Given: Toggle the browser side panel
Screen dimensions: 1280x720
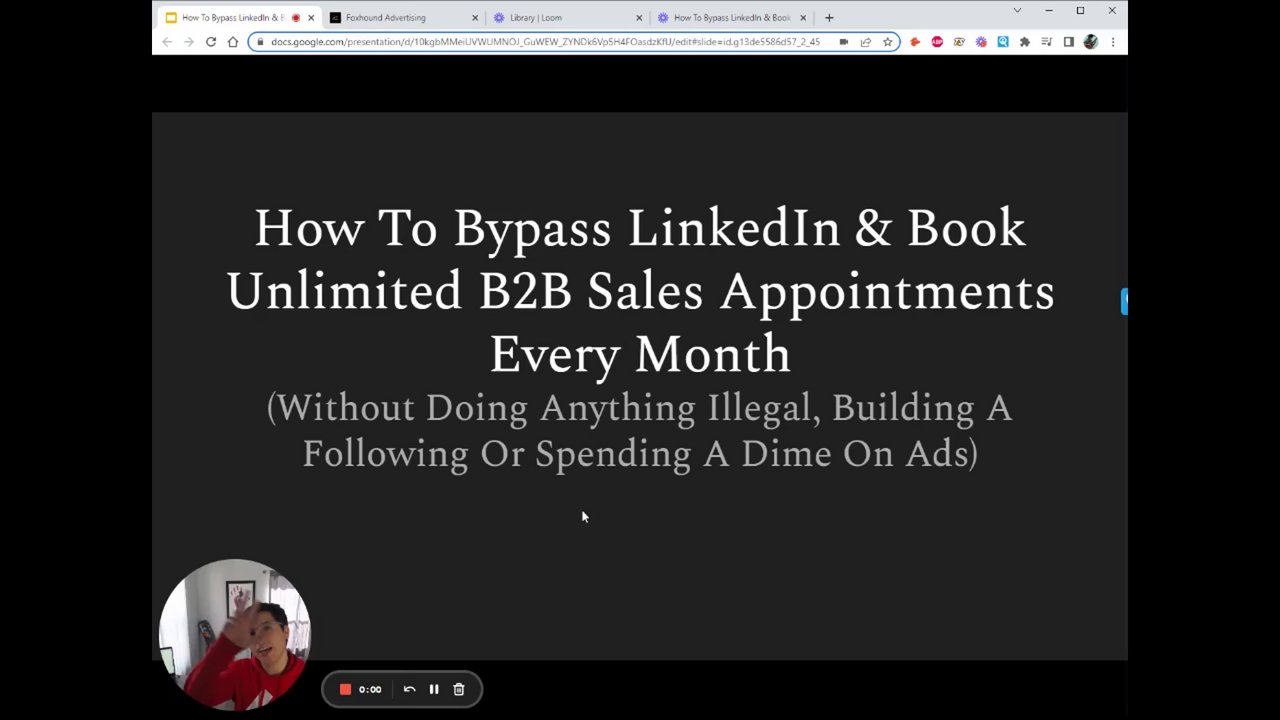Looking at the screenshot, I should click(1069, 42).
